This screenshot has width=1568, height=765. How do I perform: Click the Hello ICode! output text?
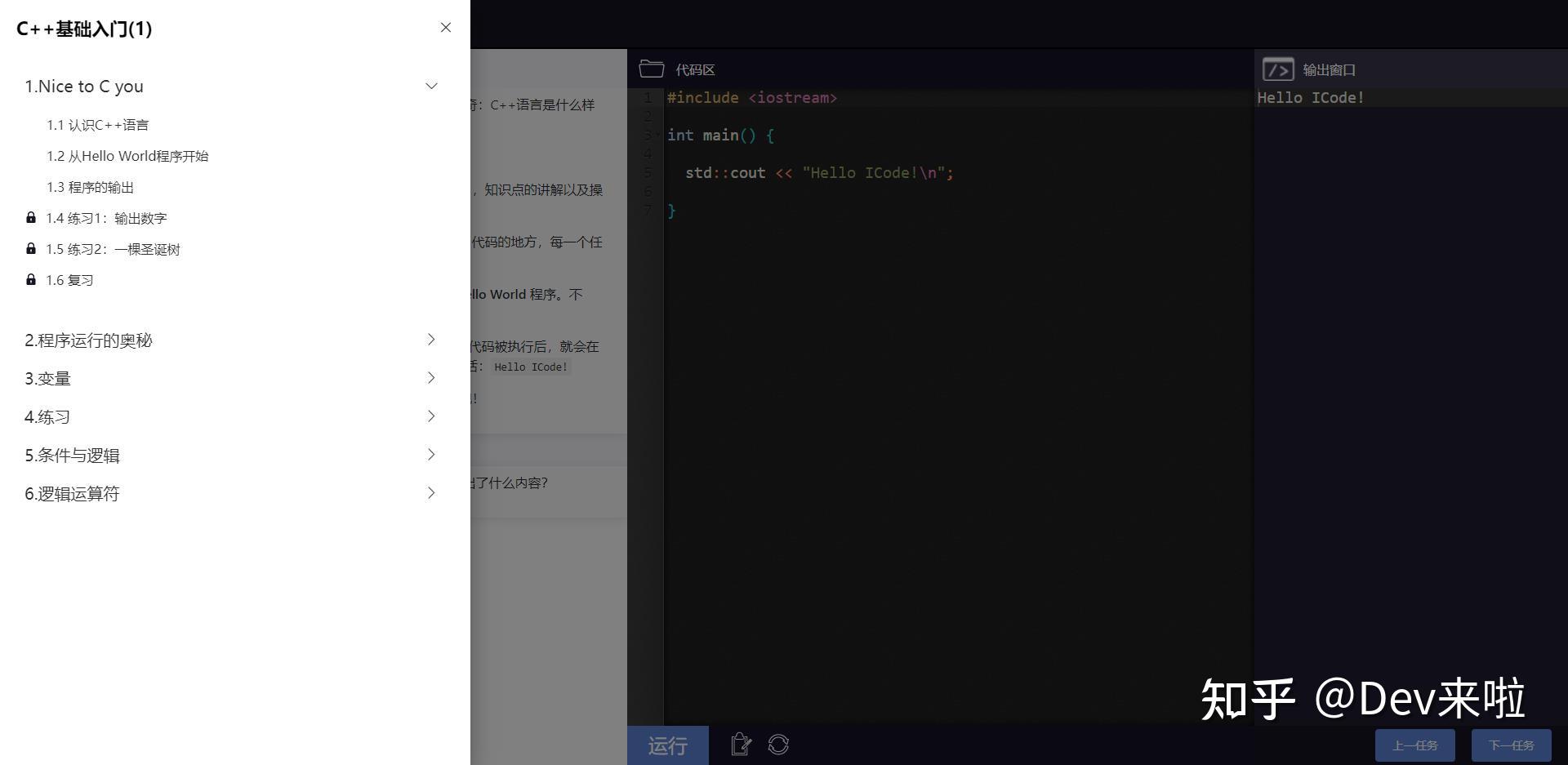(1310, 97)
